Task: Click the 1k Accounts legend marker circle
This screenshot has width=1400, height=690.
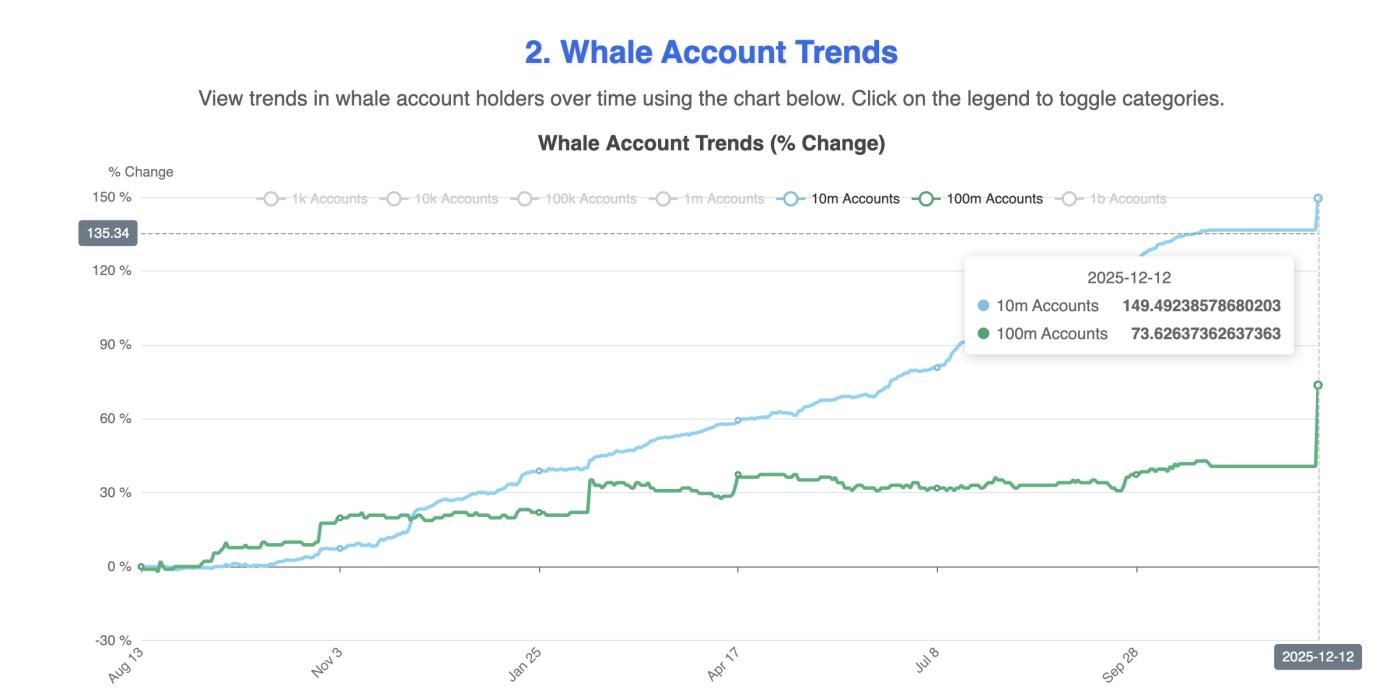Action: point(271,198)
